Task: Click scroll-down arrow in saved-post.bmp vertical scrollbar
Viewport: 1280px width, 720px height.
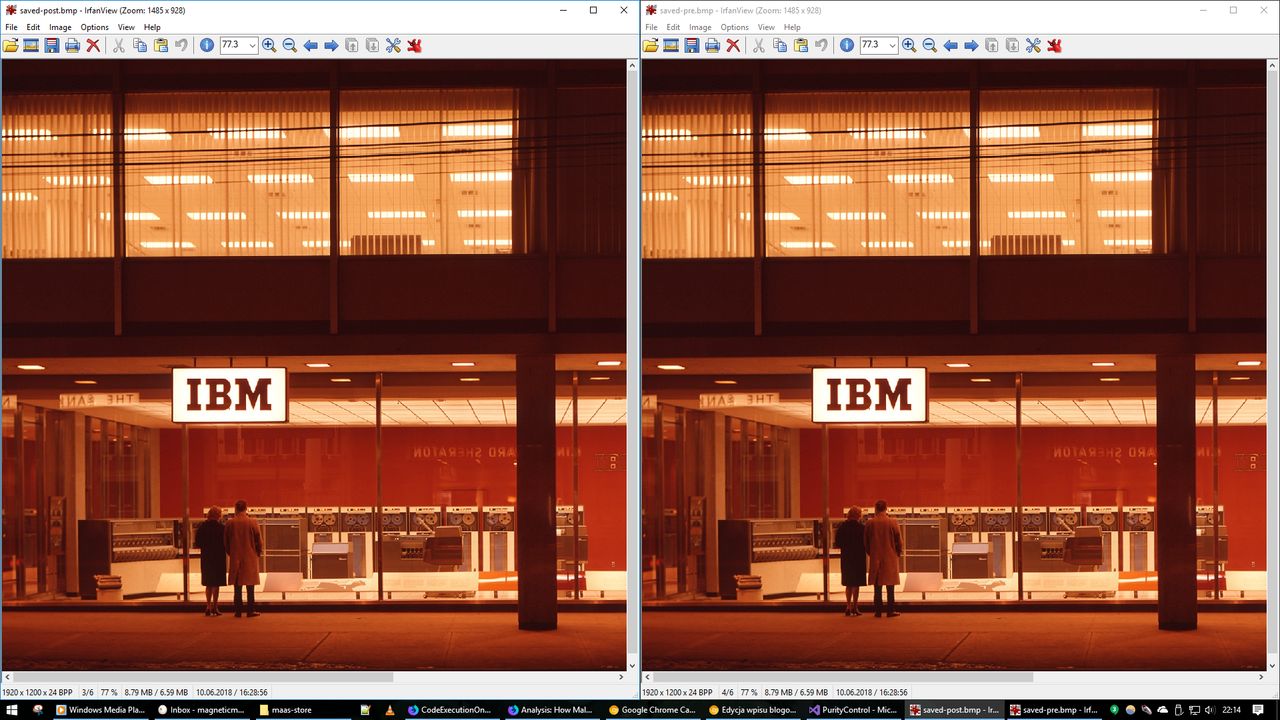Action: [632, 665]
